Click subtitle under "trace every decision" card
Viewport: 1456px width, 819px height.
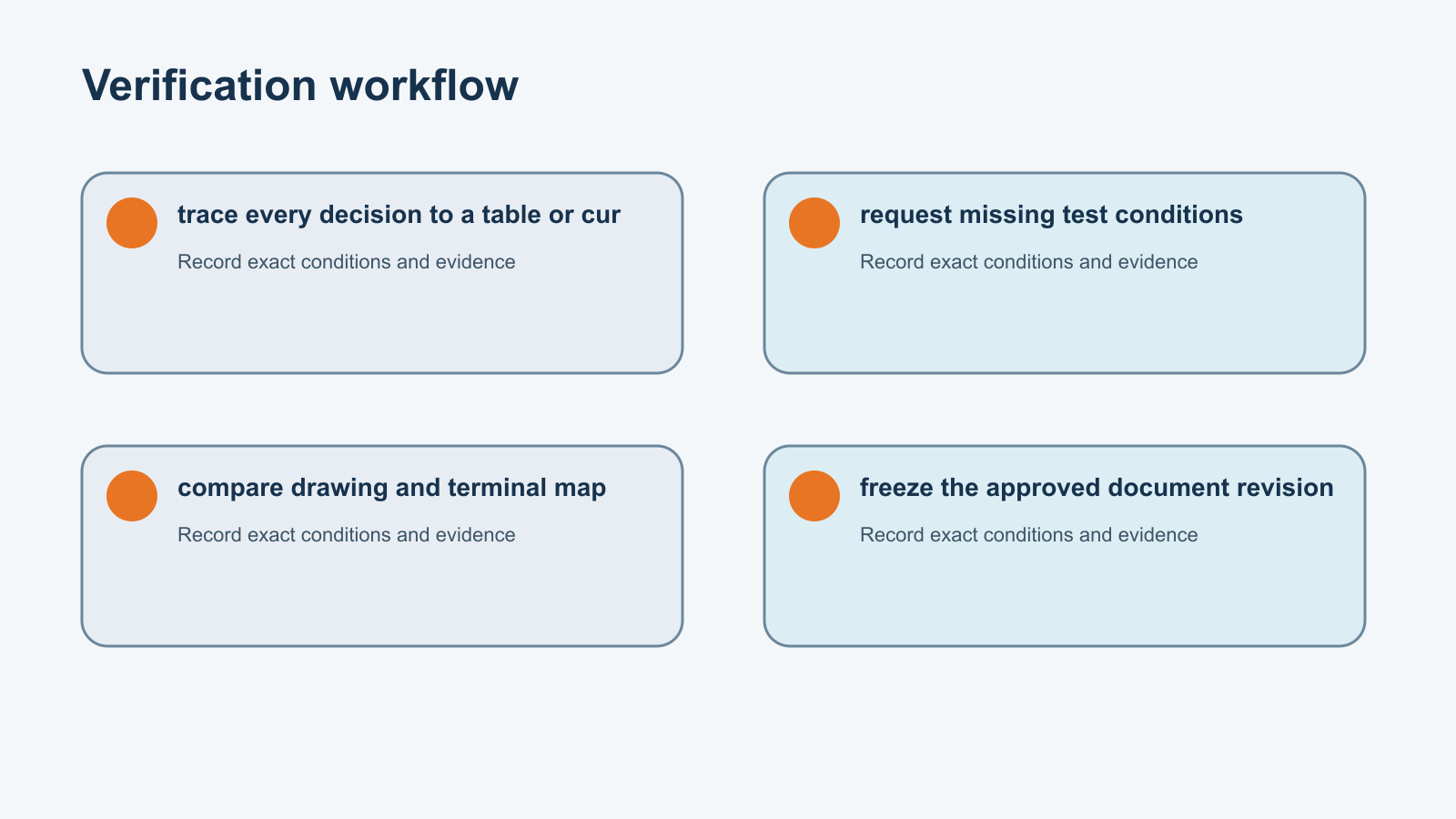pos(346,262)
